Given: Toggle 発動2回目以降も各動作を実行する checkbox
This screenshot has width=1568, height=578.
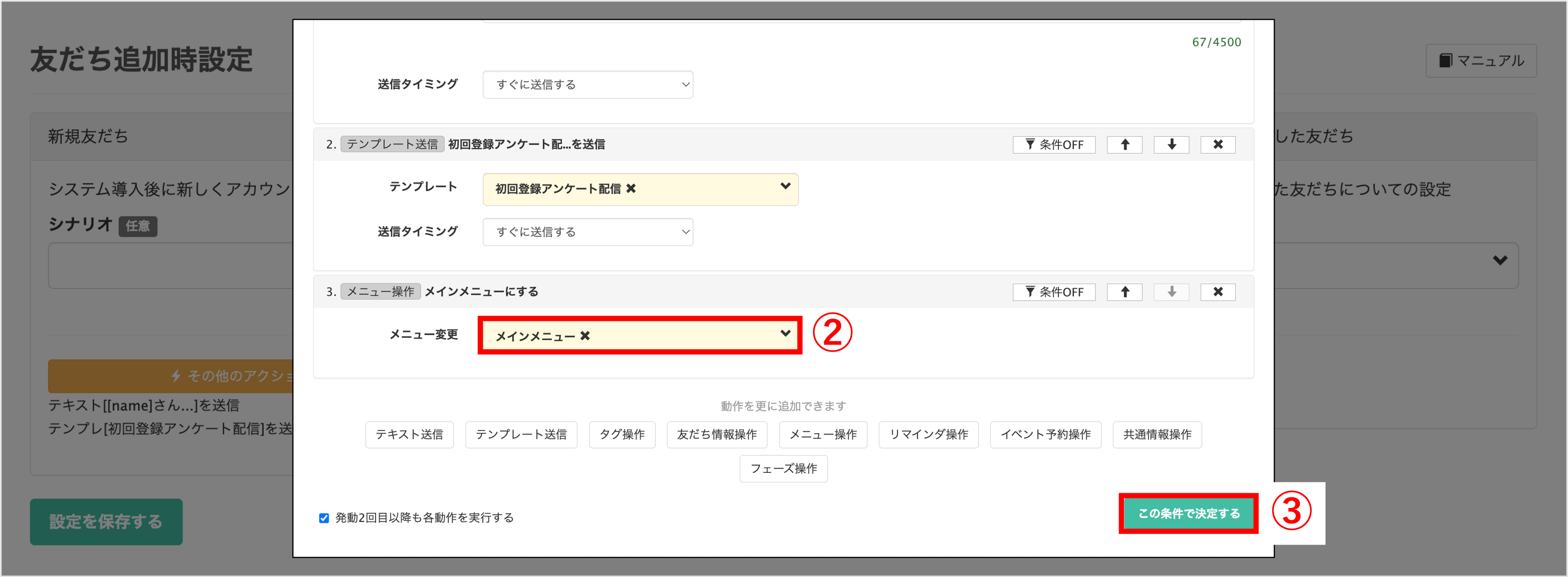Looking at the screenshot, I should click(324, 518).
